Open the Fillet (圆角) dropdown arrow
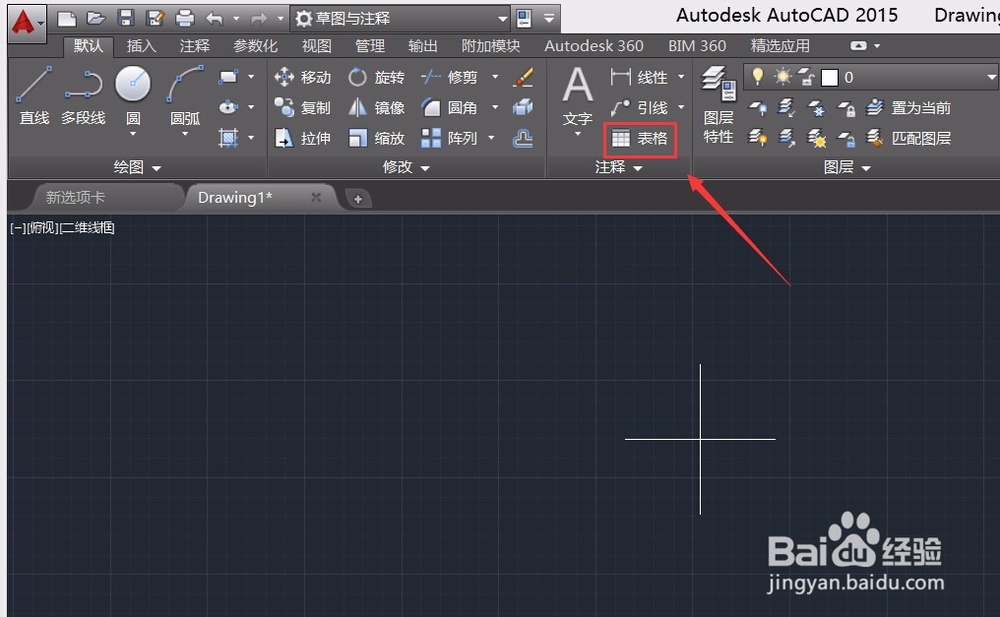This screenshot has height=617, width=1000. click(495, 107)
